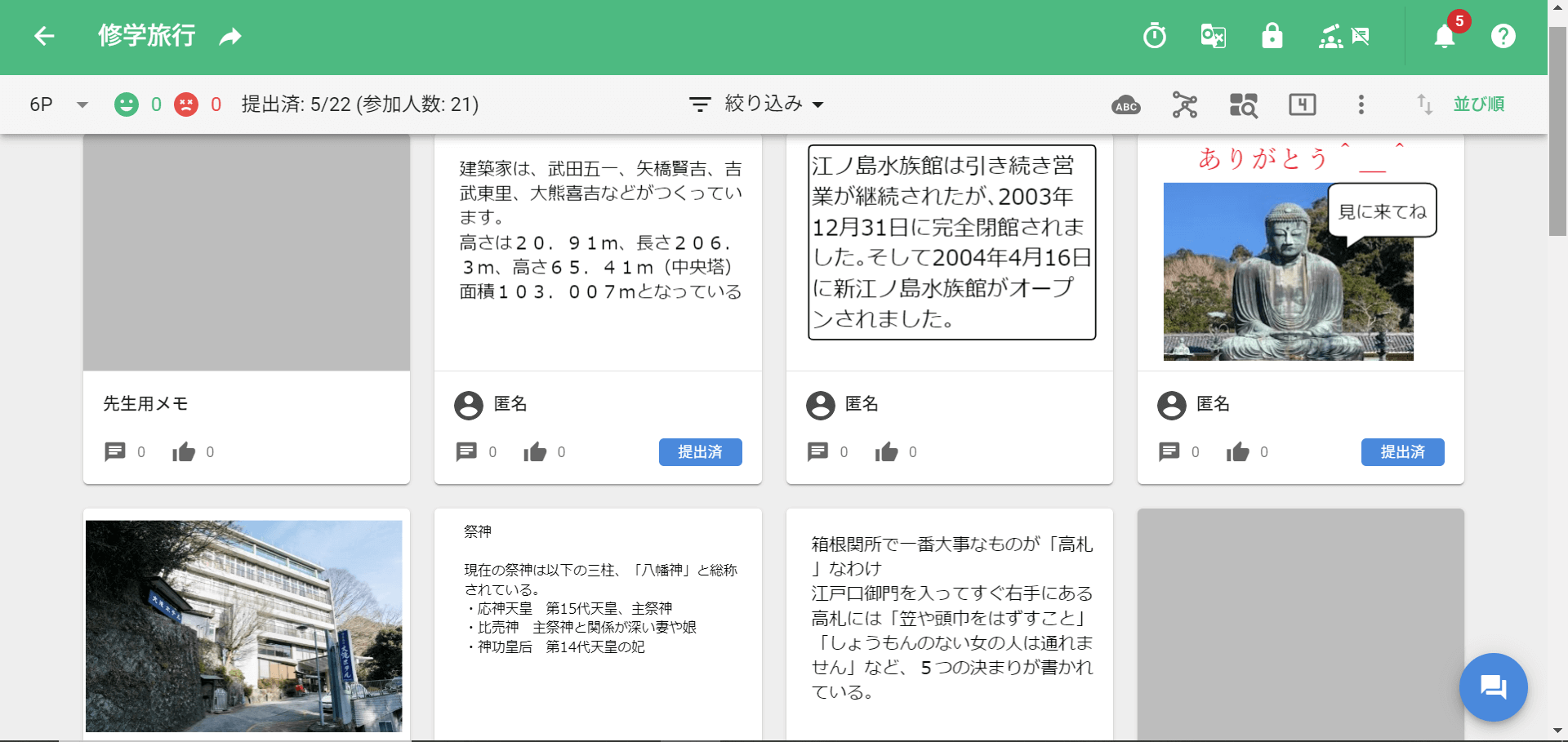Open the 6P page selector dropdown
1568x742 pixels.
click(x=56, y=104)
